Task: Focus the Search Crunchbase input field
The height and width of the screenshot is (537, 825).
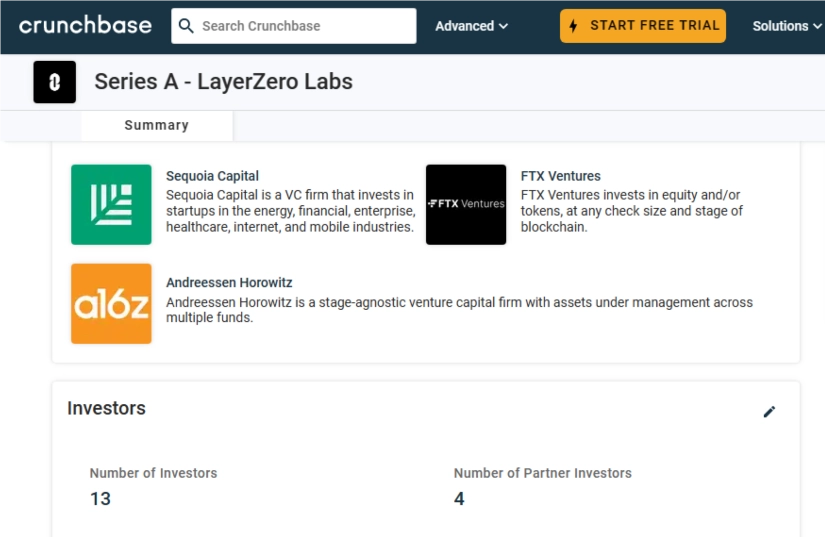Action: click(x=300, y=26)
